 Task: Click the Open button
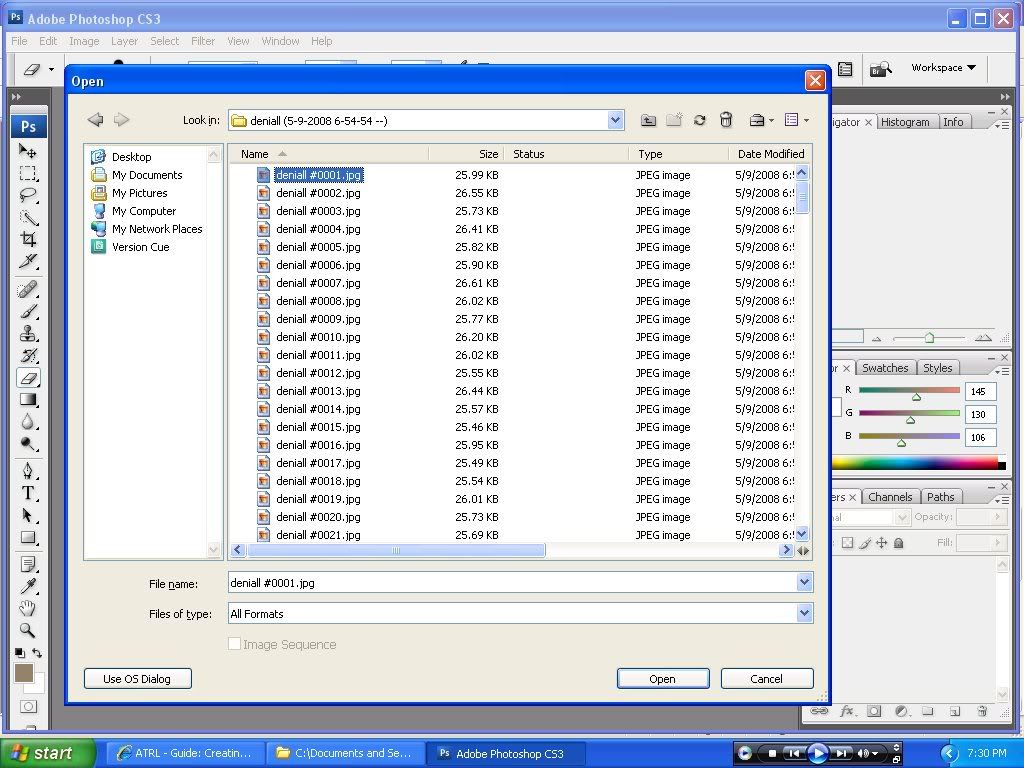(663, 679)
